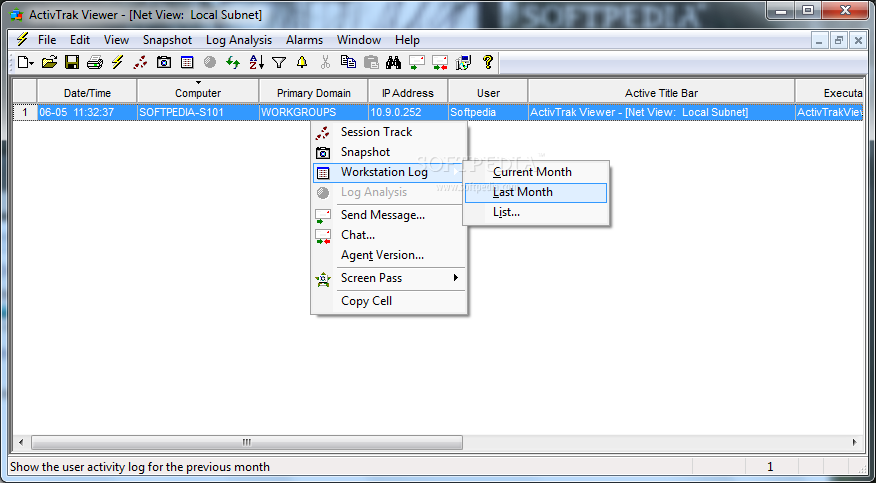Viewport: 876px width, 483px height.
Task: Click the grayed Log Analysis globe toolbar icon
Action: (x=210, y=62)
